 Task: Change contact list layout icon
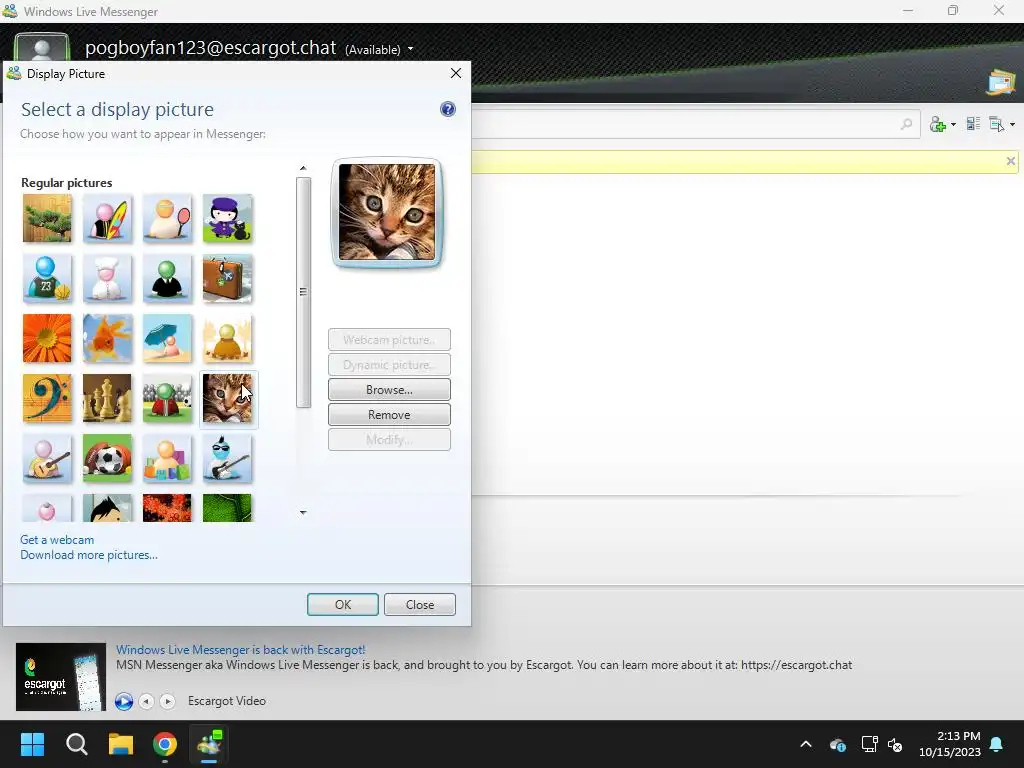pos(973,123)
